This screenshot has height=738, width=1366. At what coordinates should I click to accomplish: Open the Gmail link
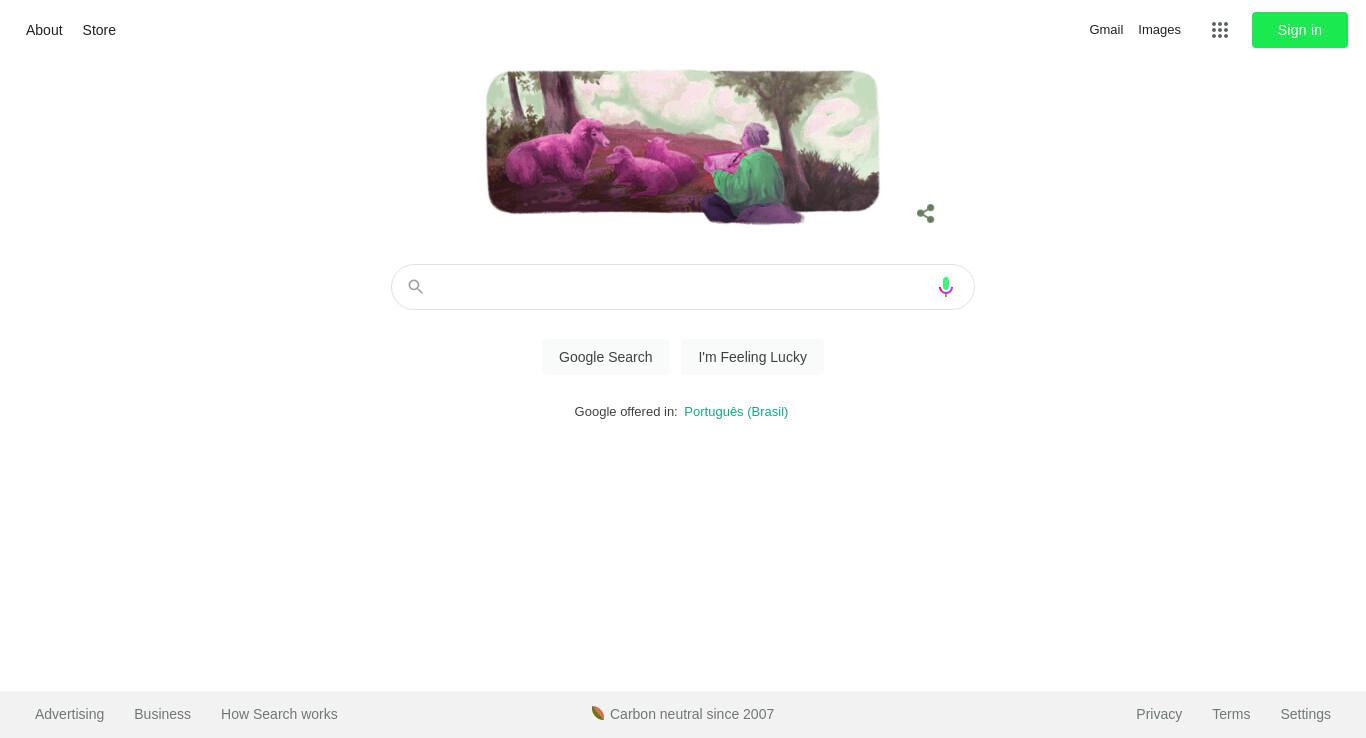1106,30
